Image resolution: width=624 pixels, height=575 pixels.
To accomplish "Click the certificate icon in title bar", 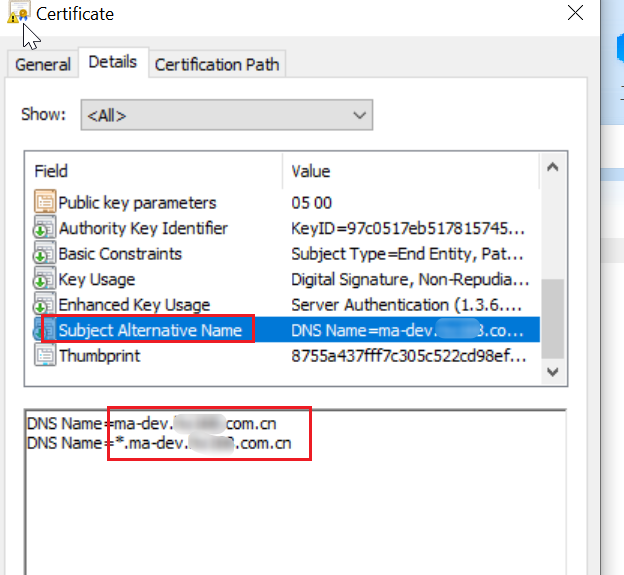I will [x=19, y=13].
